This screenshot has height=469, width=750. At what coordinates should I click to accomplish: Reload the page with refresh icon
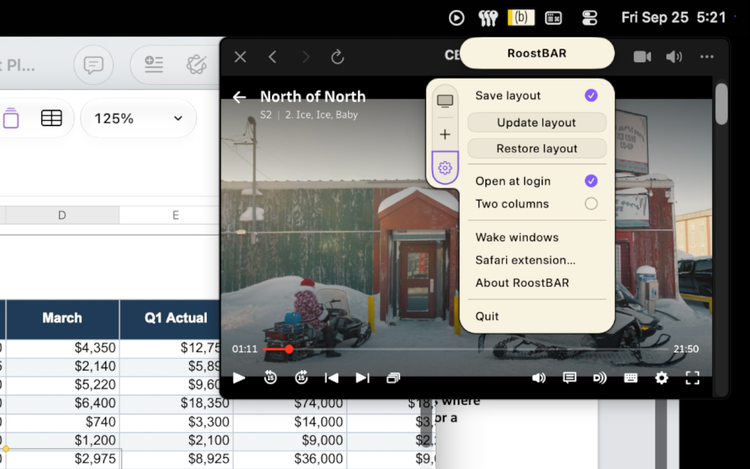337,57
